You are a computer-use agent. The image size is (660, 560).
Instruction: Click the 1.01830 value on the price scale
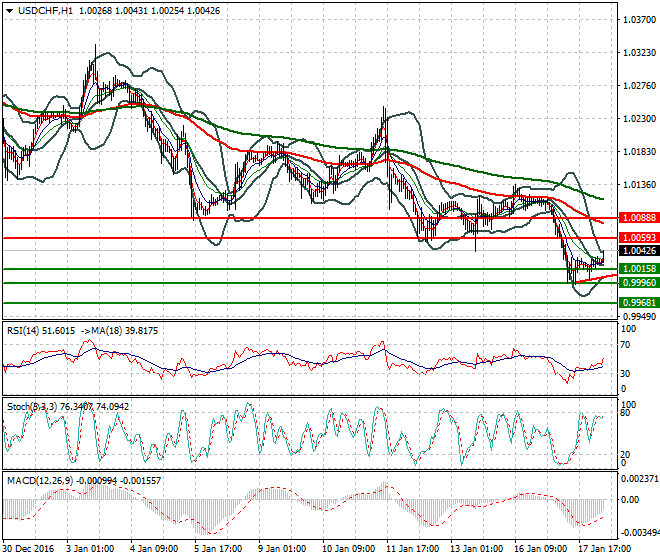[637, 151]
